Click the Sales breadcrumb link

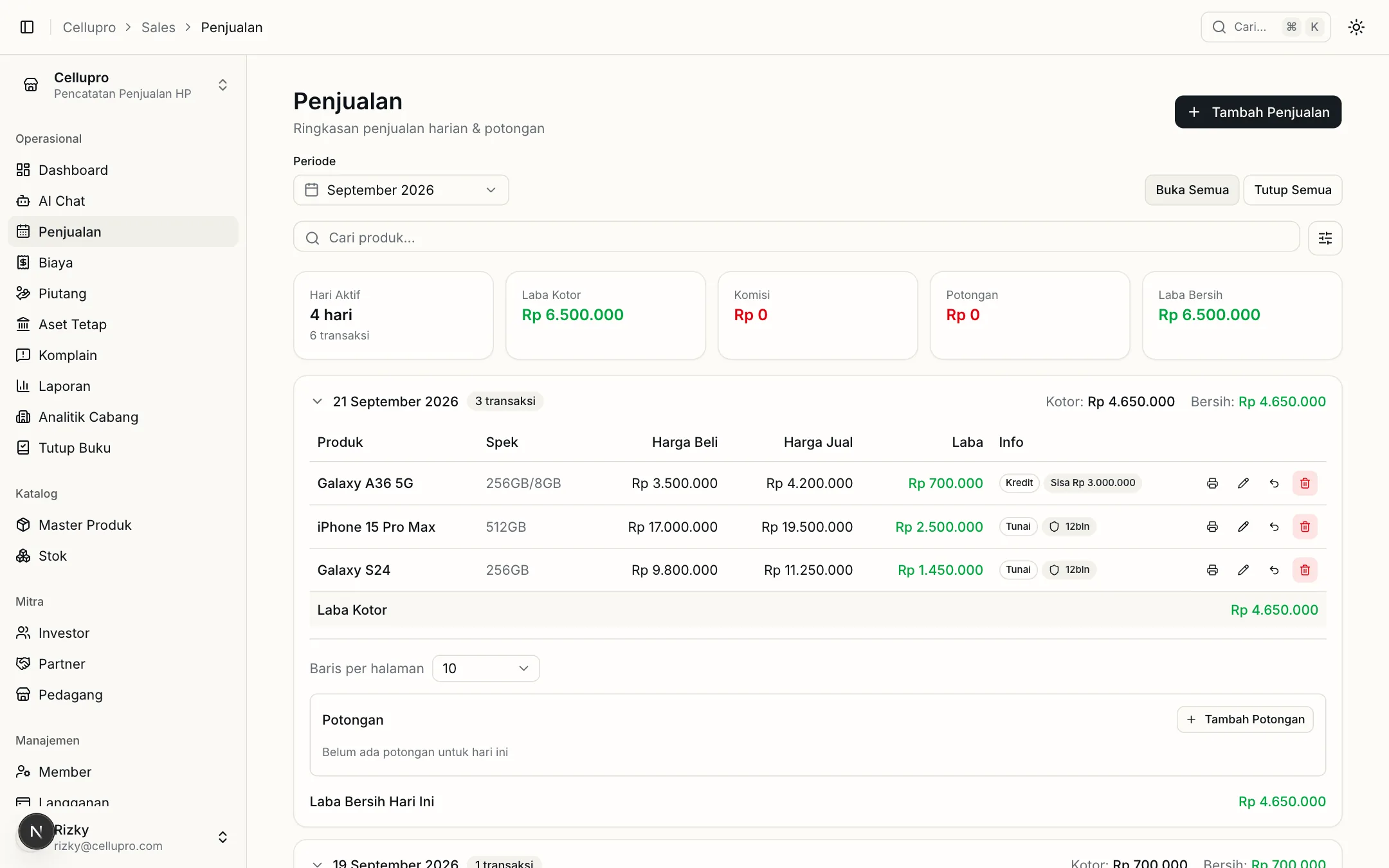(158, 27)
